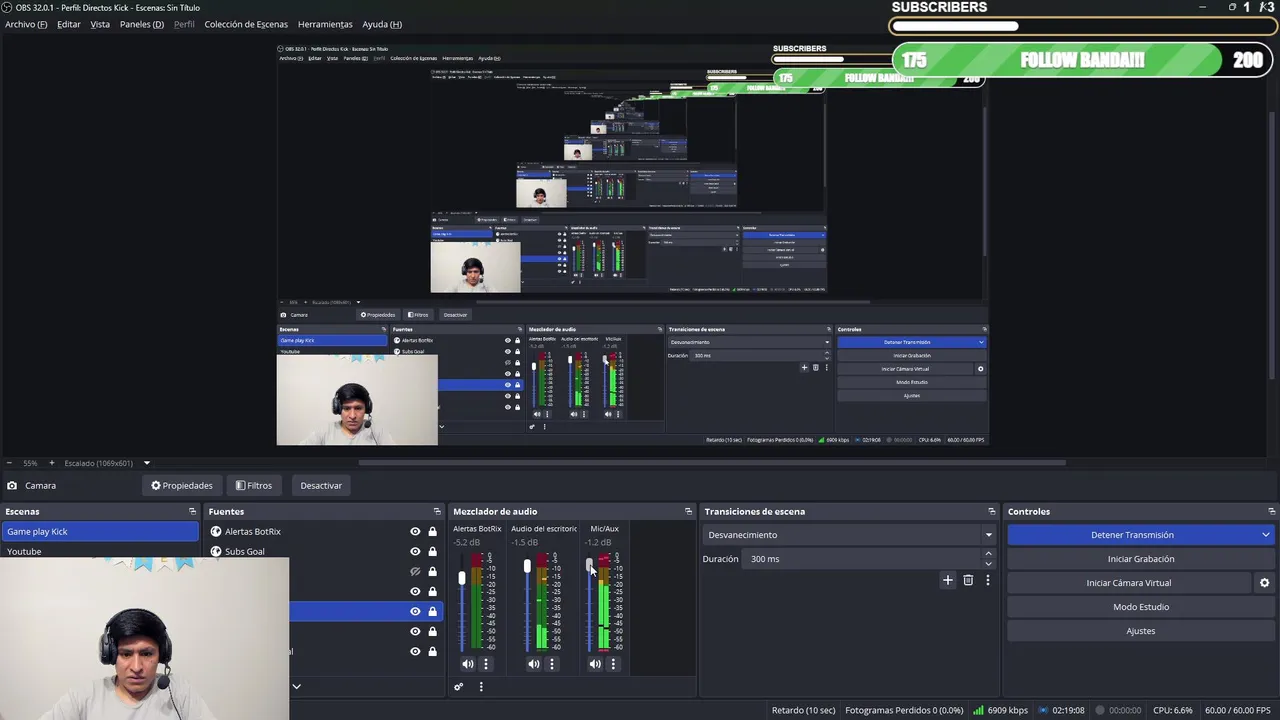Open the Editar menu
This screenshot has width=1280, height=720.
[69, 24]
